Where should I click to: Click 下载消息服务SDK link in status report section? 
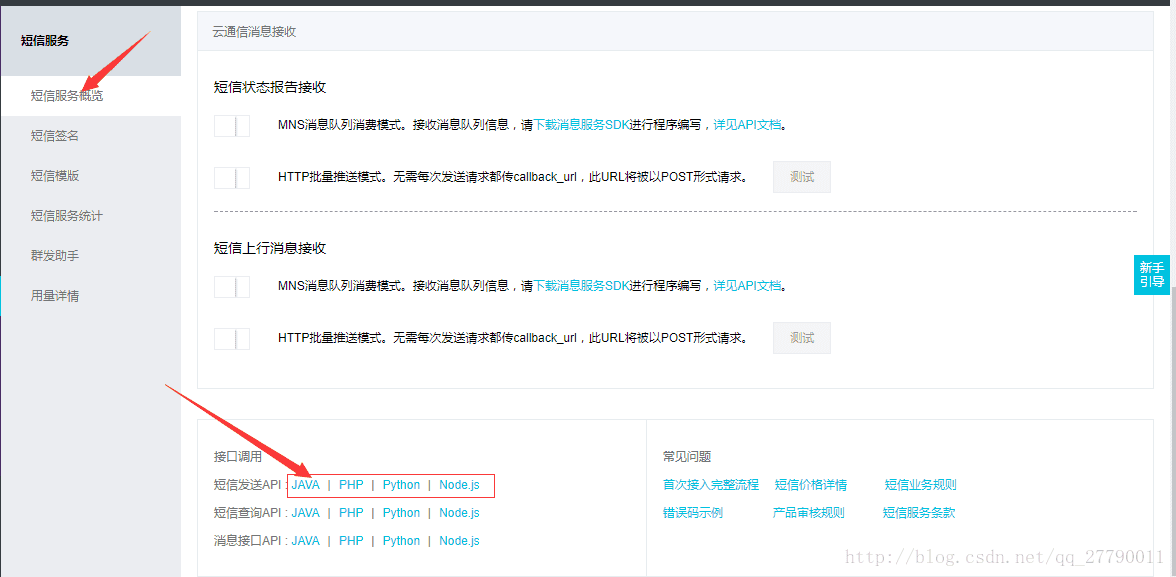pos(581,126)
